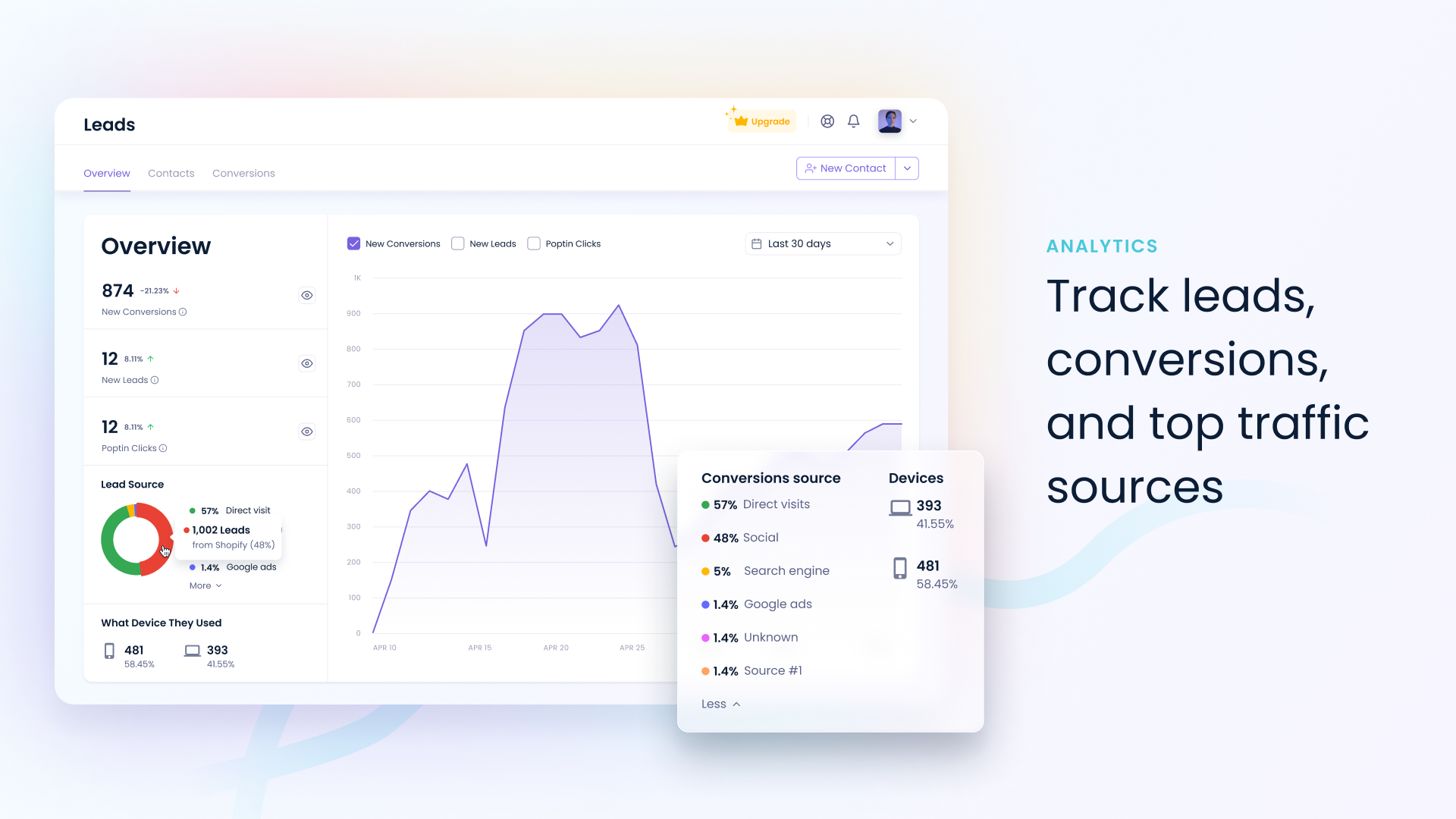This screenshot has width=1456, height=819.
Task: Collapse the Conversions source Less button
Action: 718,703
